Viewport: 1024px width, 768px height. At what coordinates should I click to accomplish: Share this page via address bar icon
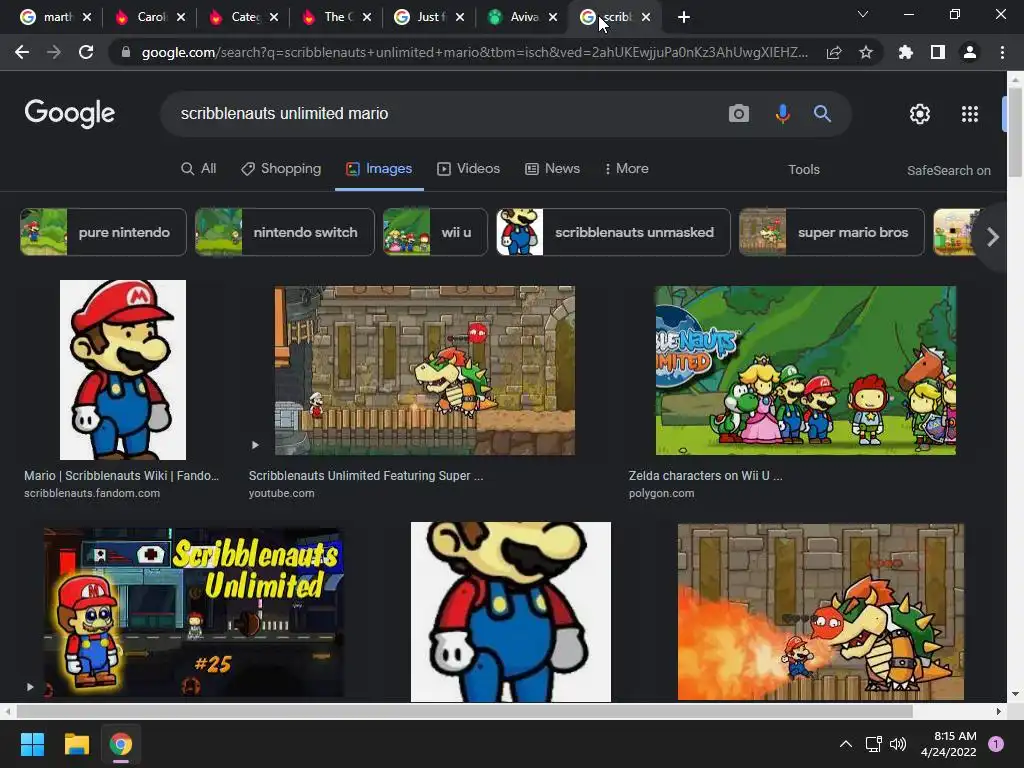(834, 52)
